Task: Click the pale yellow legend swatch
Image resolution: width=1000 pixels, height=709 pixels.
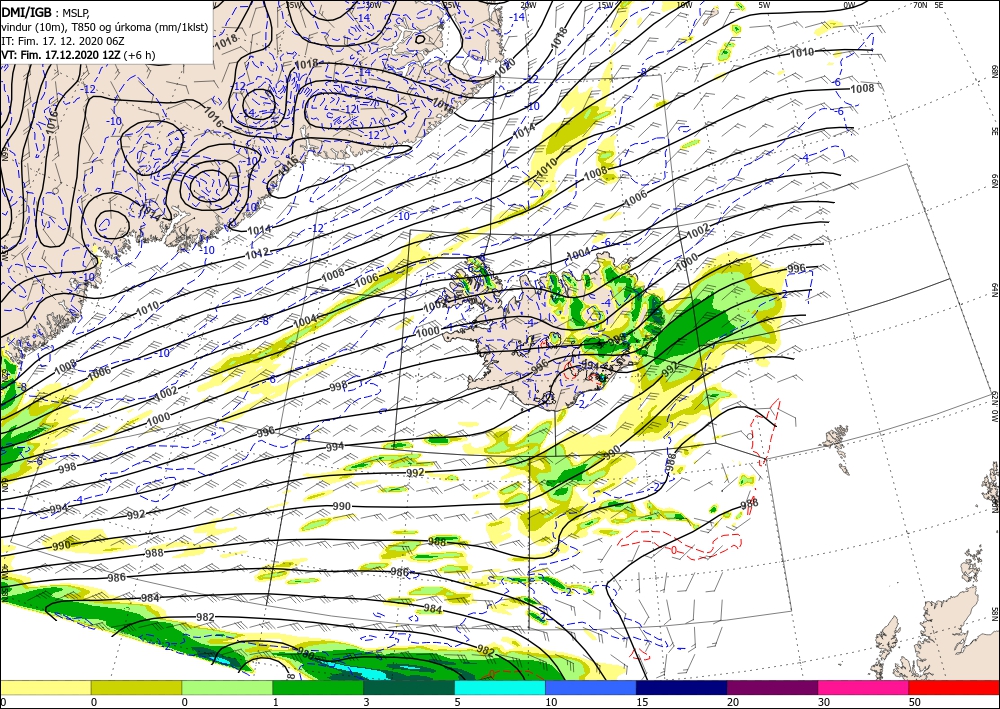Action: pos(45,687)
